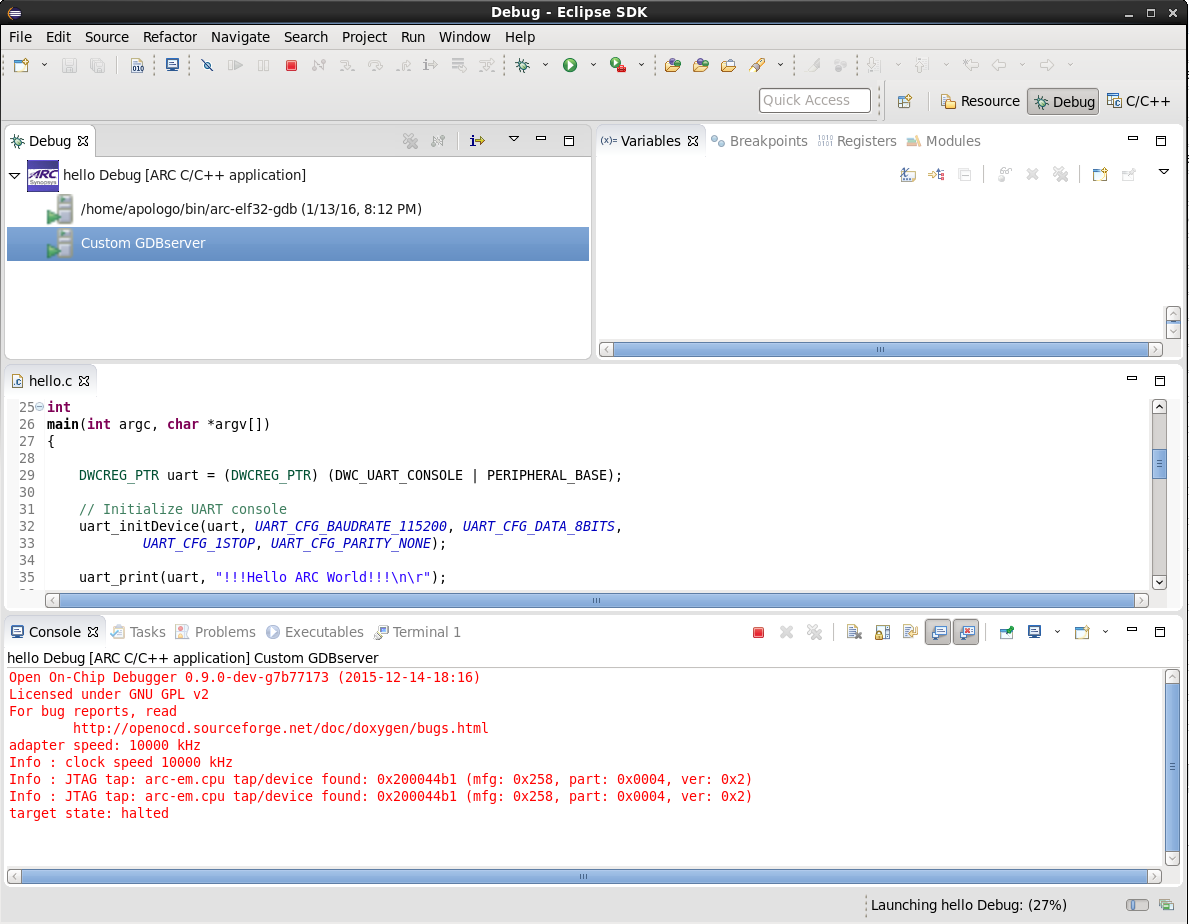Image resolution: width=1189 pixels, height=924 pixels.
Task: Select the Debug perspective button
Action: point(1064,101)
